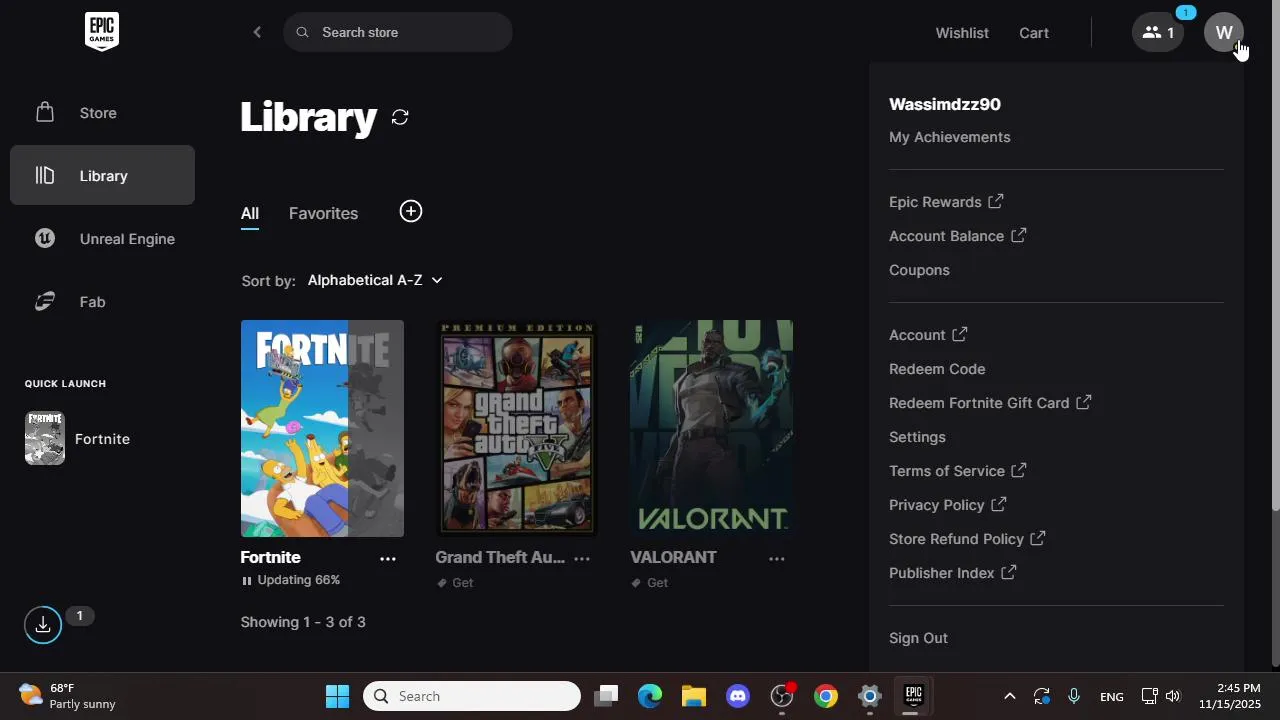Pause the Fortnite update
The height and width of the screenshot is (720, 1280).
click(x=247, y=580)
